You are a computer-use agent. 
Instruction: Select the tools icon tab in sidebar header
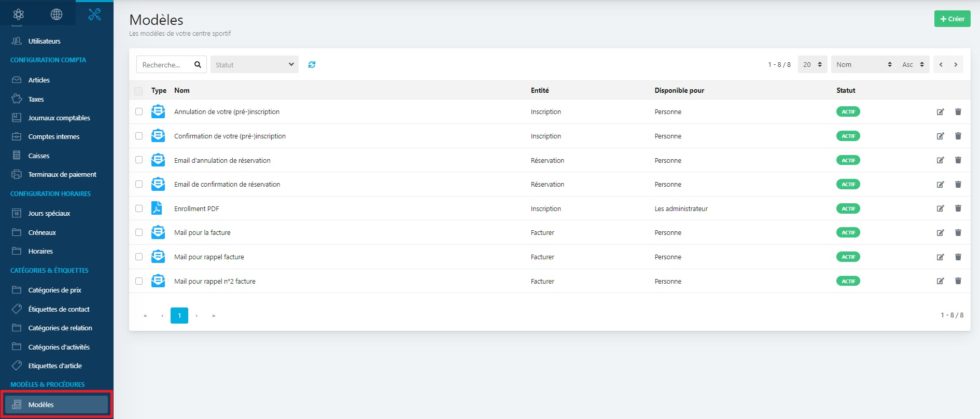pyautogui.click(x=94, y=14)
